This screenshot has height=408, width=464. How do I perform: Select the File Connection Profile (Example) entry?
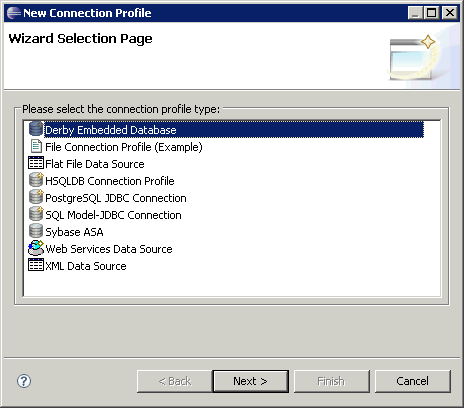pos(124,147)
